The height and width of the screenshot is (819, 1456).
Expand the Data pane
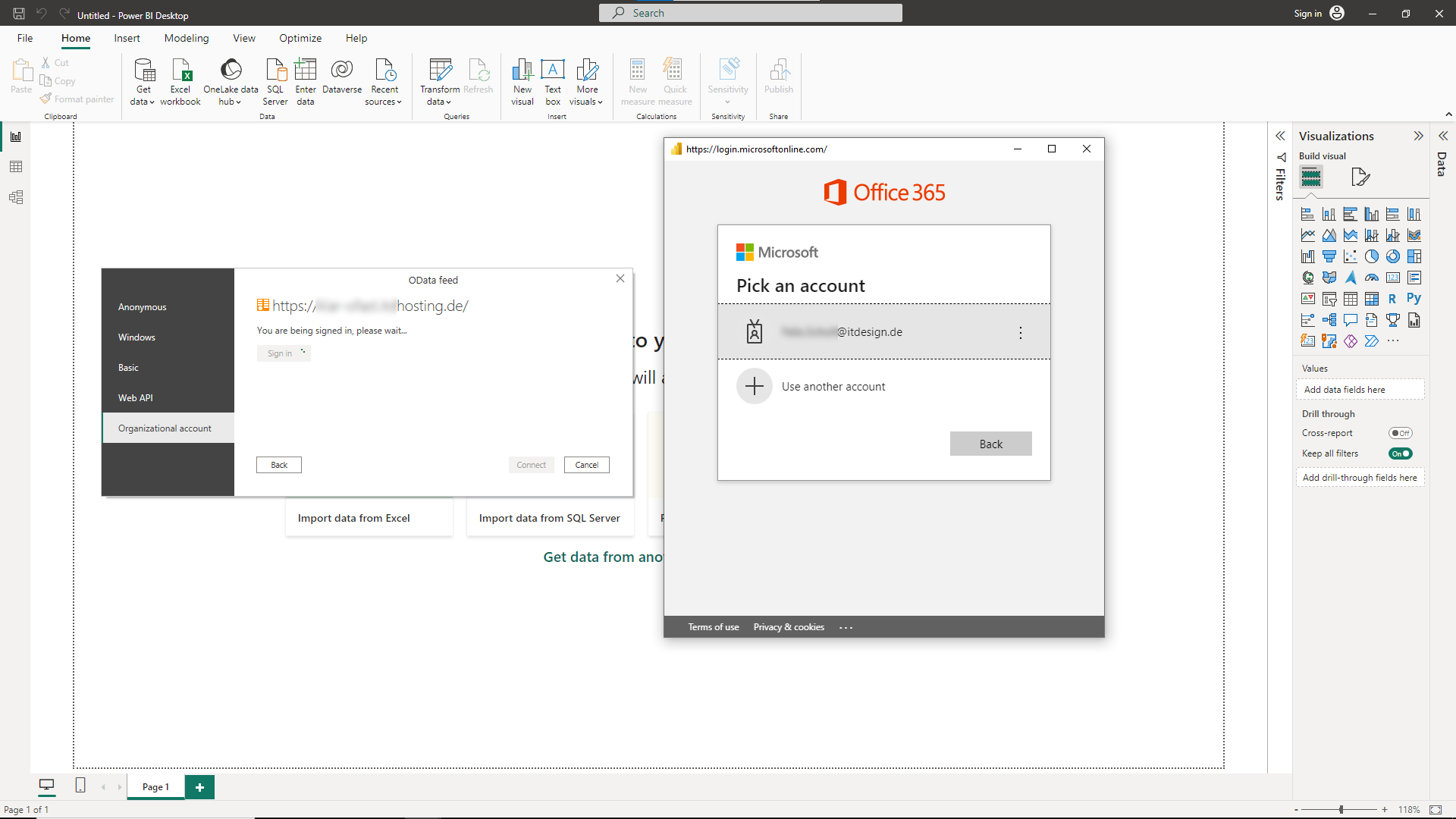click(1443, 136)
